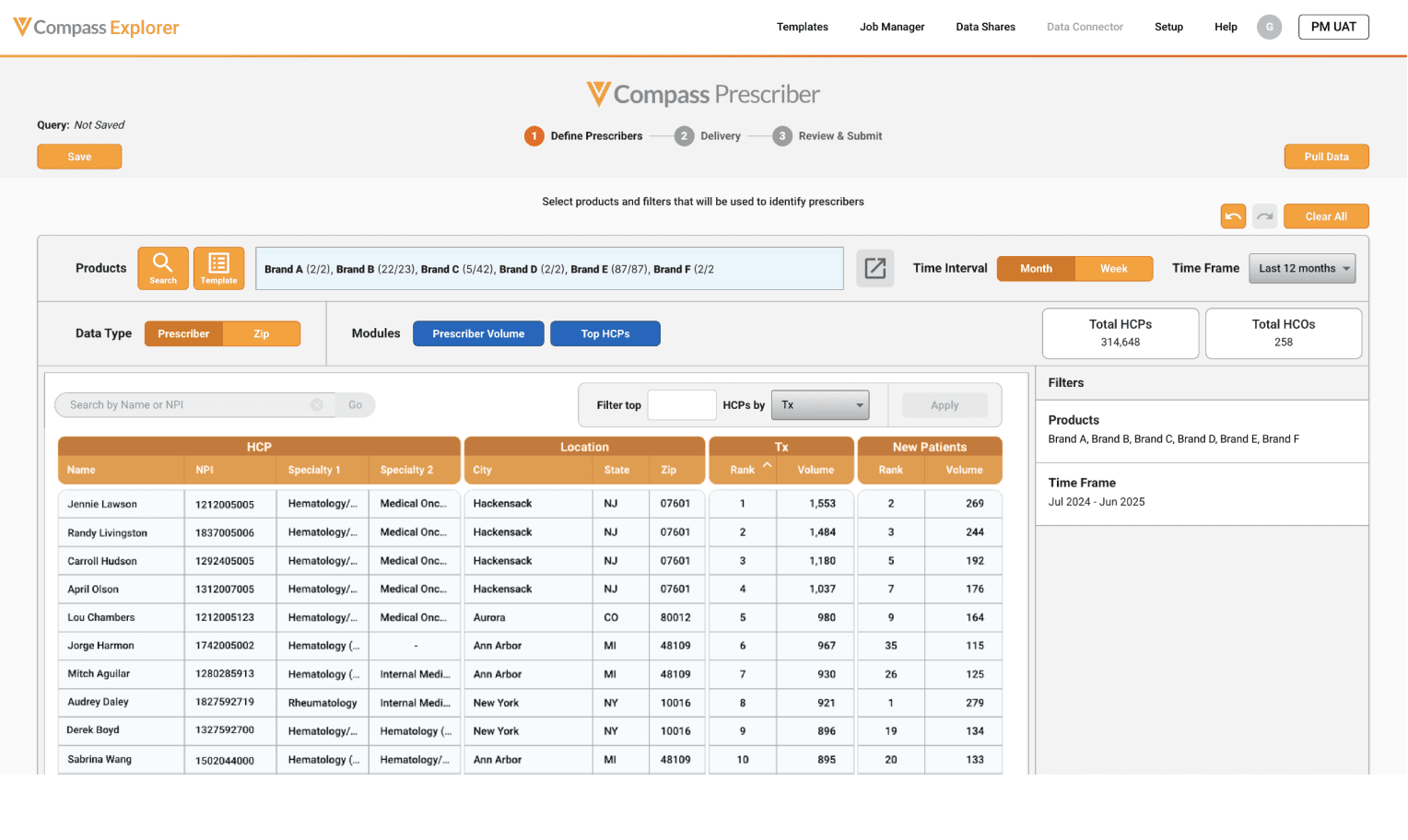Open the Job Manager menu

(891, 27)
